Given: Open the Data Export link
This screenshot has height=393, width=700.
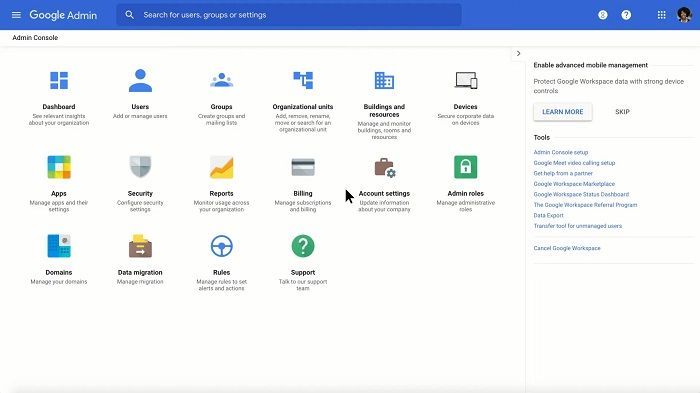Looking at the screenshot, I should [x=548, y=215].
